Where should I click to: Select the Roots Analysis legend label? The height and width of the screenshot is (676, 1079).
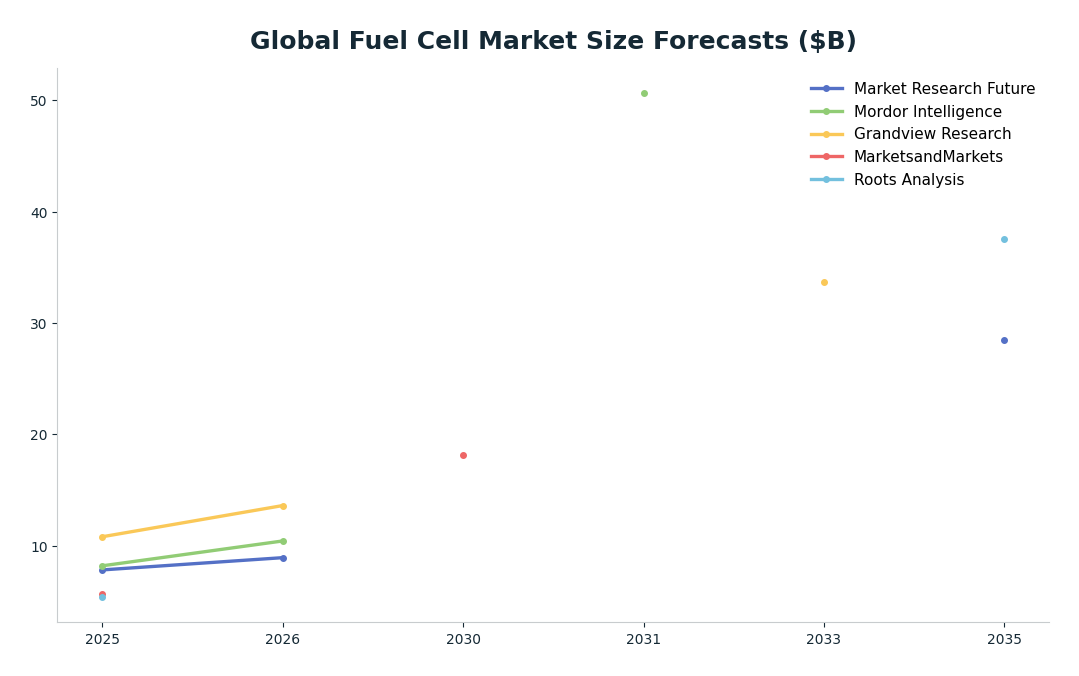(909, 179)
